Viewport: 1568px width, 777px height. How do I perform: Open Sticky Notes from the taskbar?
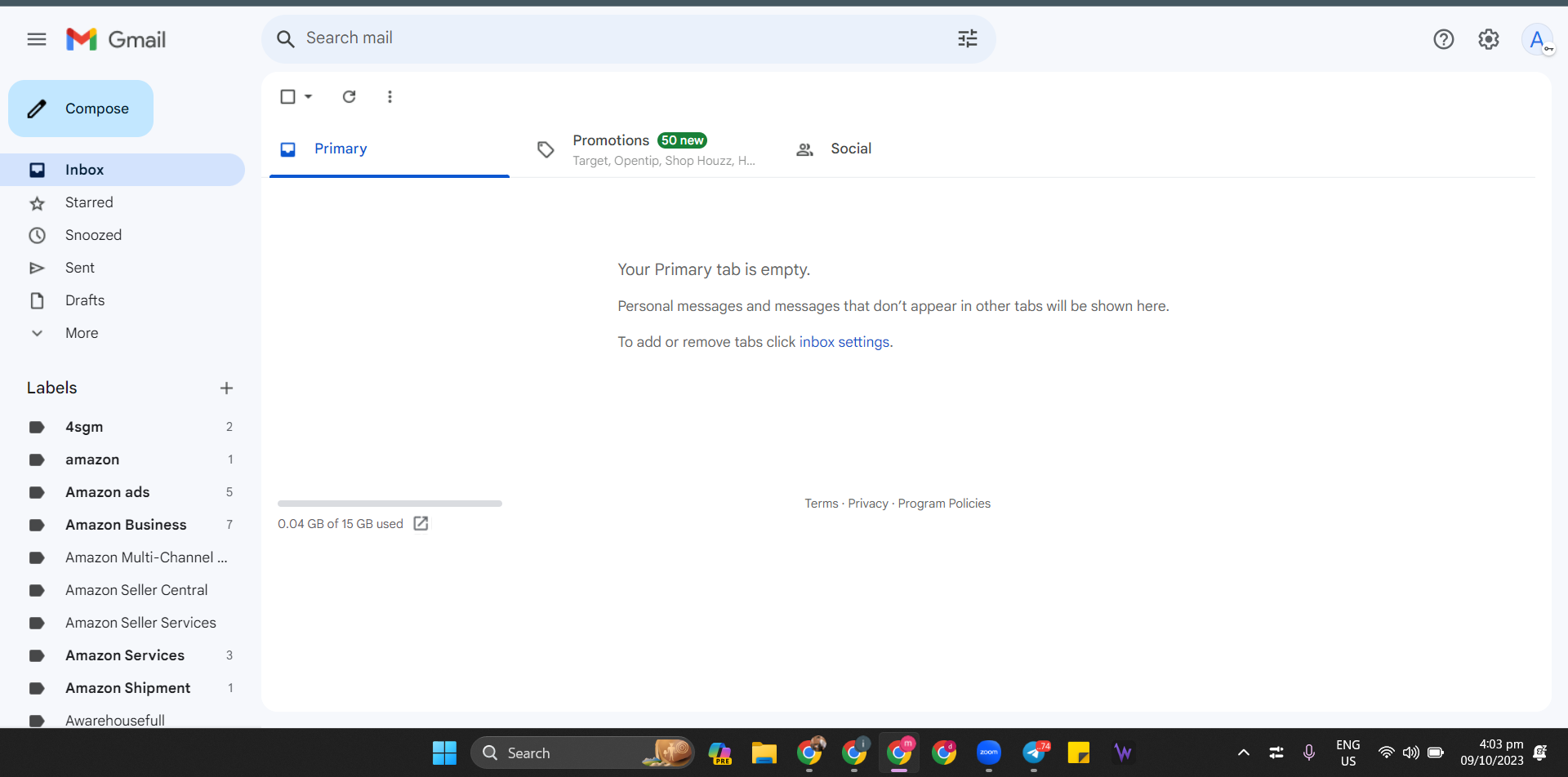click(x=1079, y=753)
